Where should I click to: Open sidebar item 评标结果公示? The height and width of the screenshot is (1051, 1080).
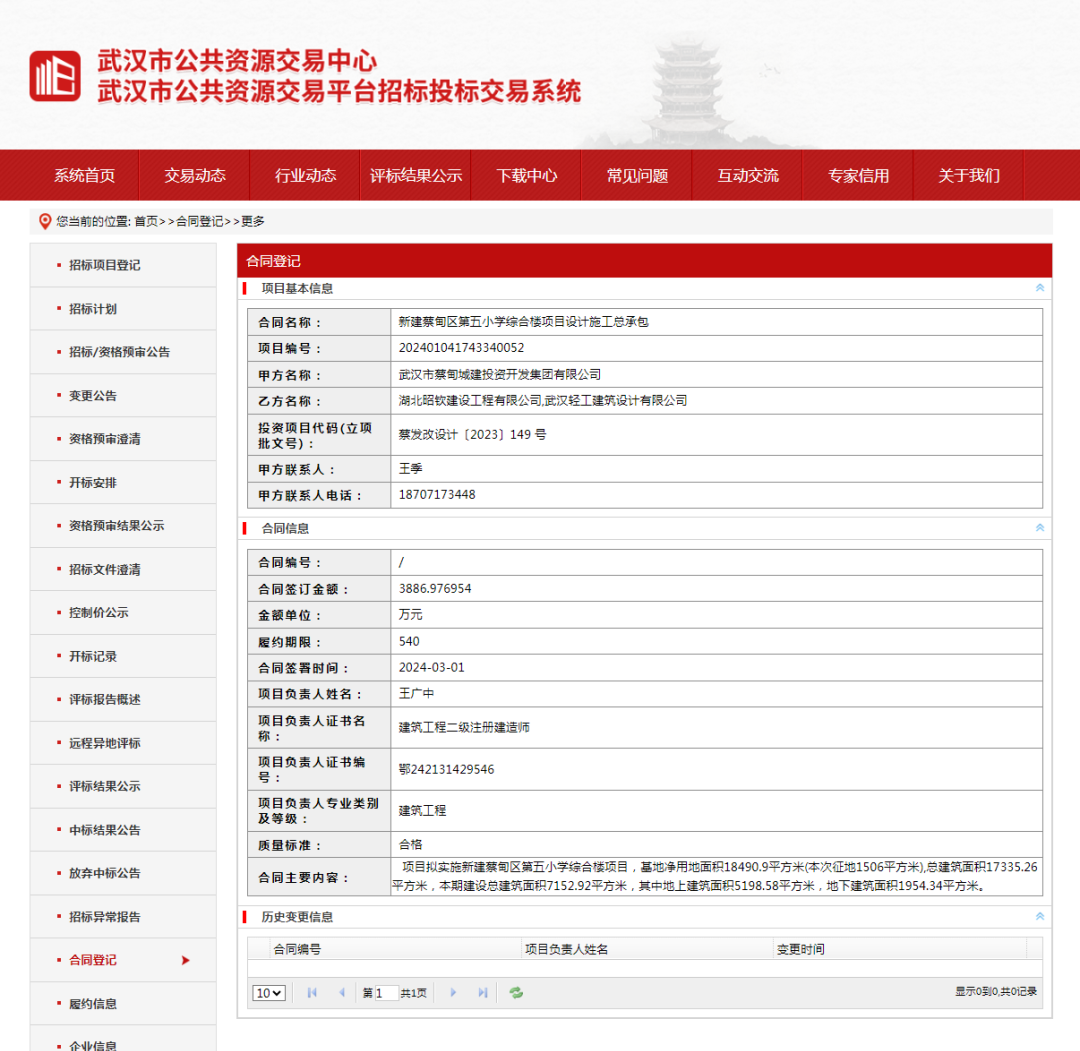tap(105, 786)
